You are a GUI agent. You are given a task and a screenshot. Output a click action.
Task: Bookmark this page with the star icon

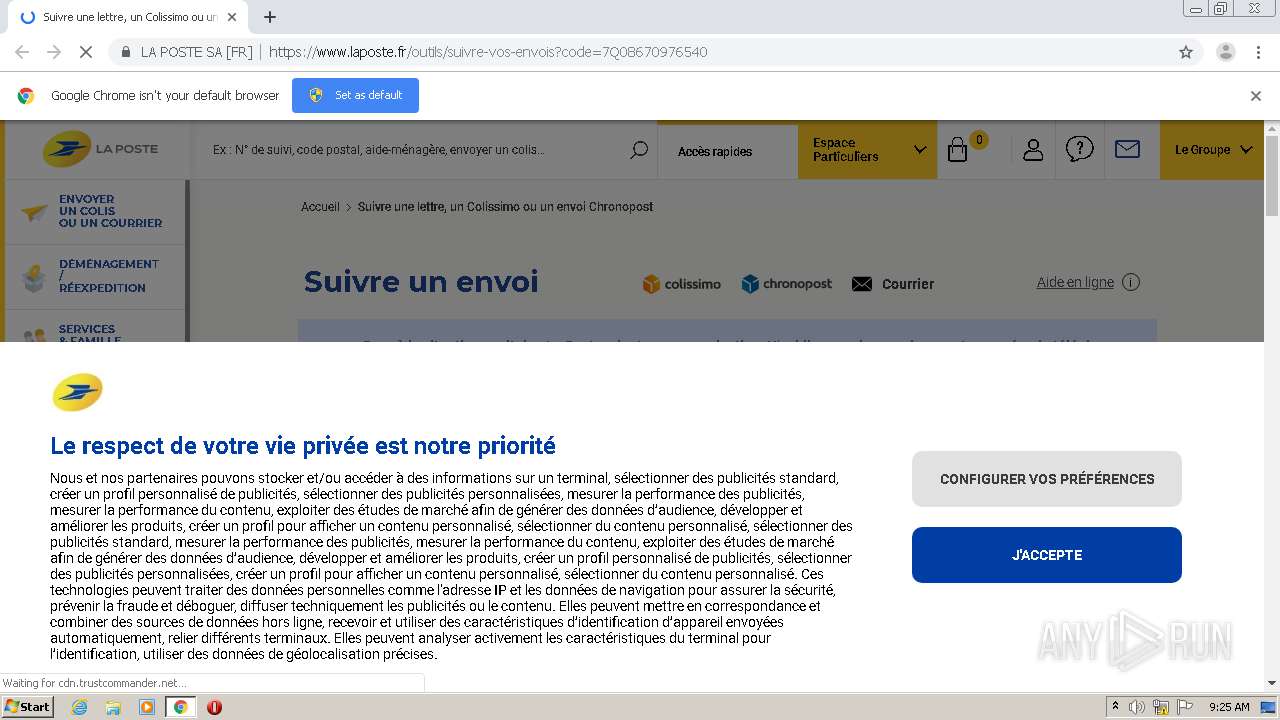tap(1186, 52)
